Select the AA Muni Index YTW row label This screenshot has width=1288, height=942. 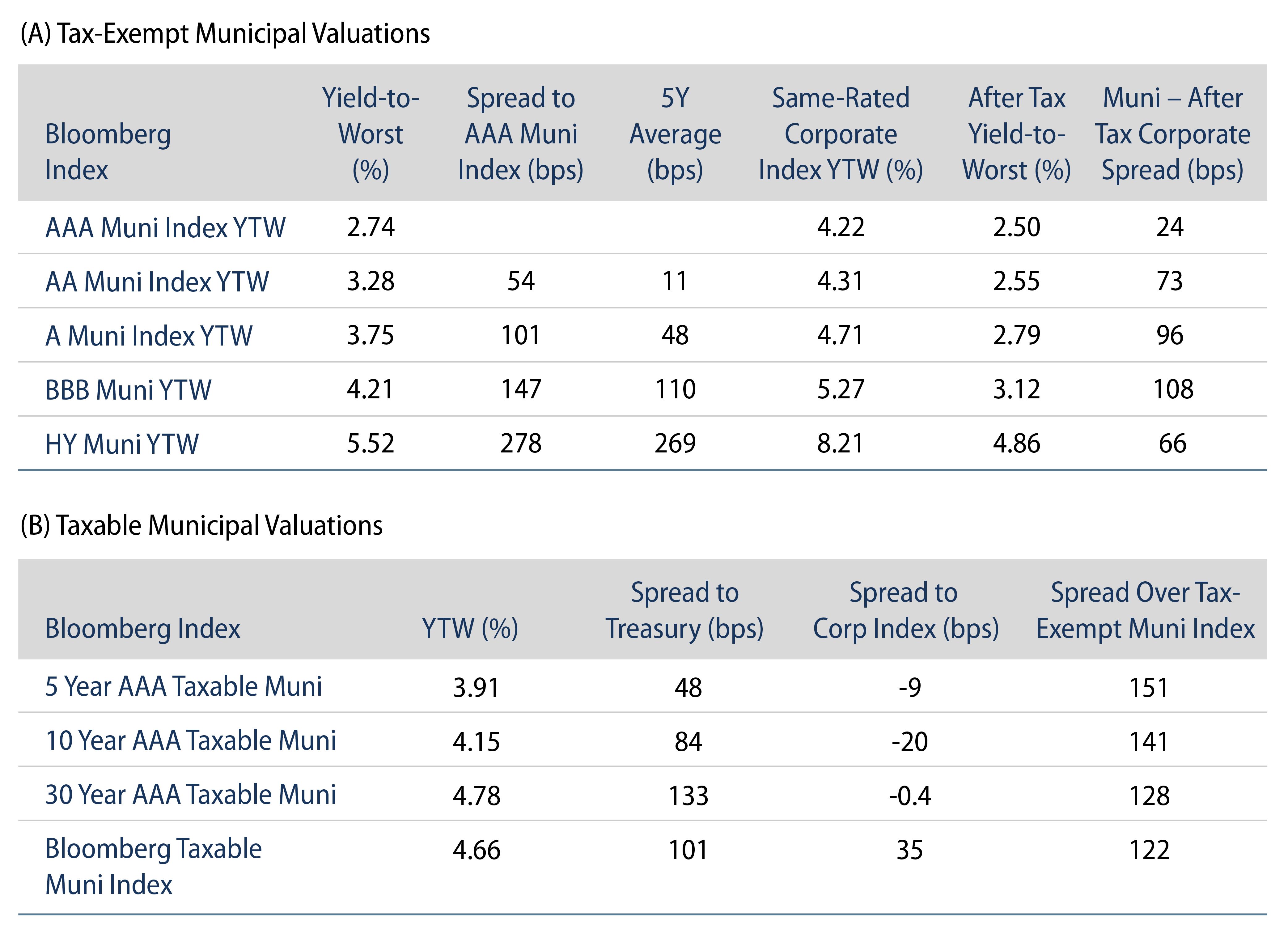(157, 282)
